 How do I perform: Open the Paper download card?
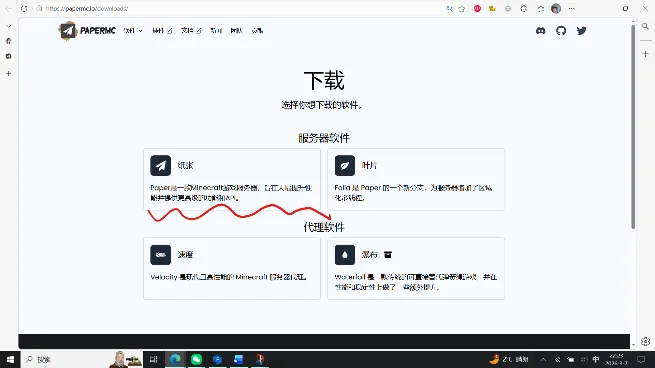[x=232, y=179]
